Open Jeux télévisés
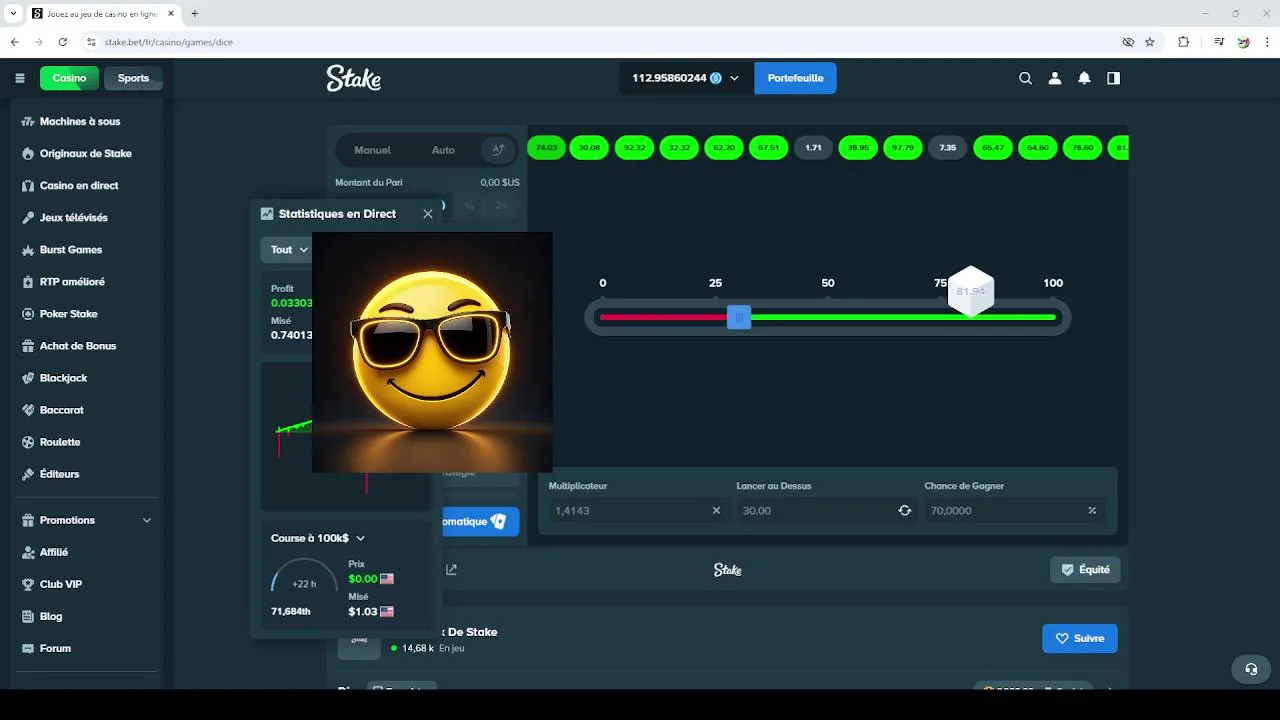This screenshot has height=720, width=1280. coord(74,217)
